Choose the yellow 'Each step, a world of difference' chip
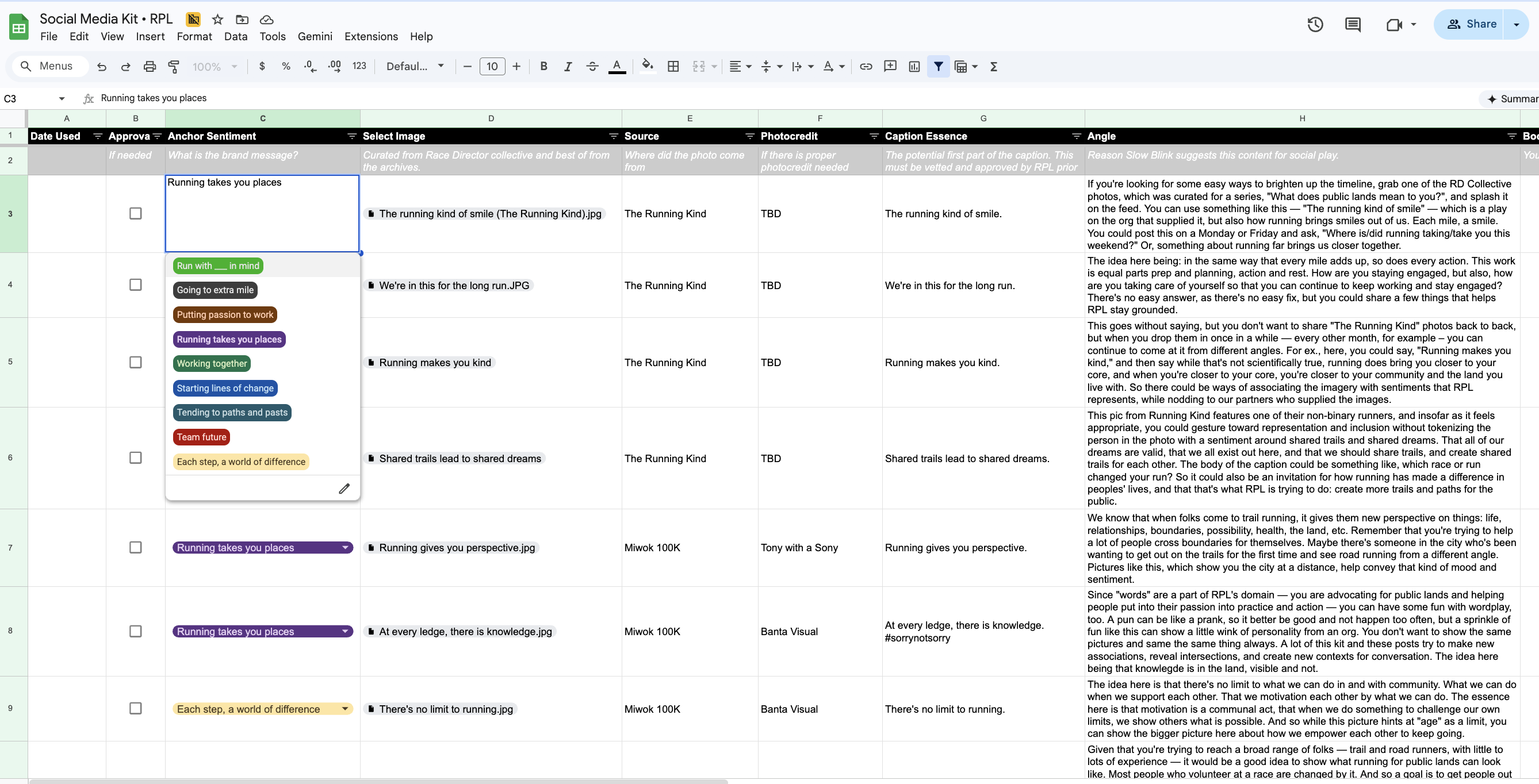The width and height of the screenshot is (1539, 784). pos(241,462)
